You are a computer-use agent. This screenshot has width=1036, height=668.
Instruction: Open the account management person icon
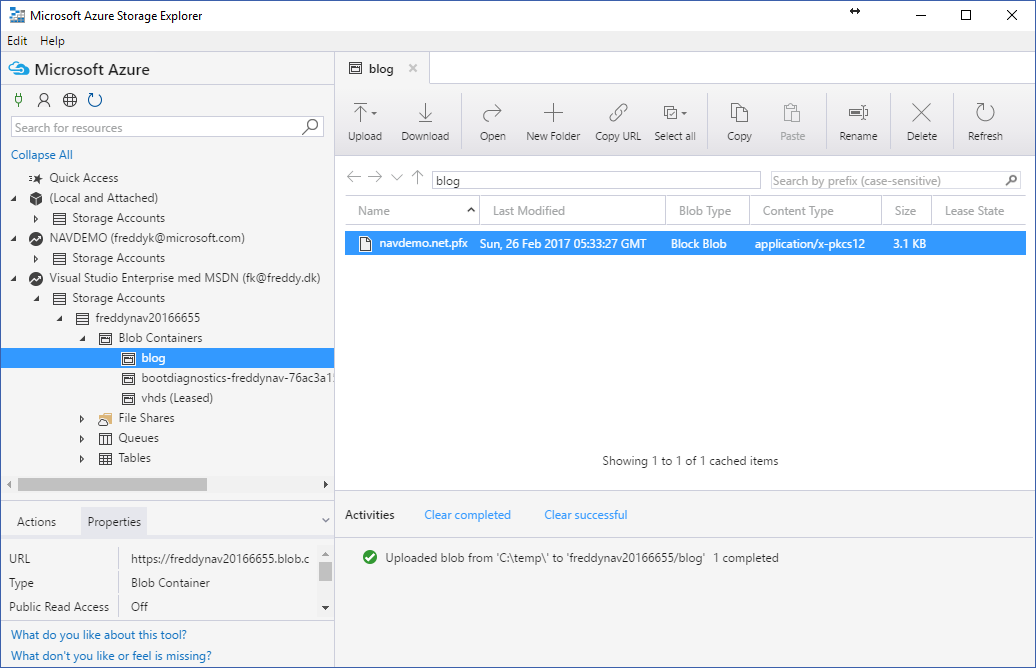[44, 100]
